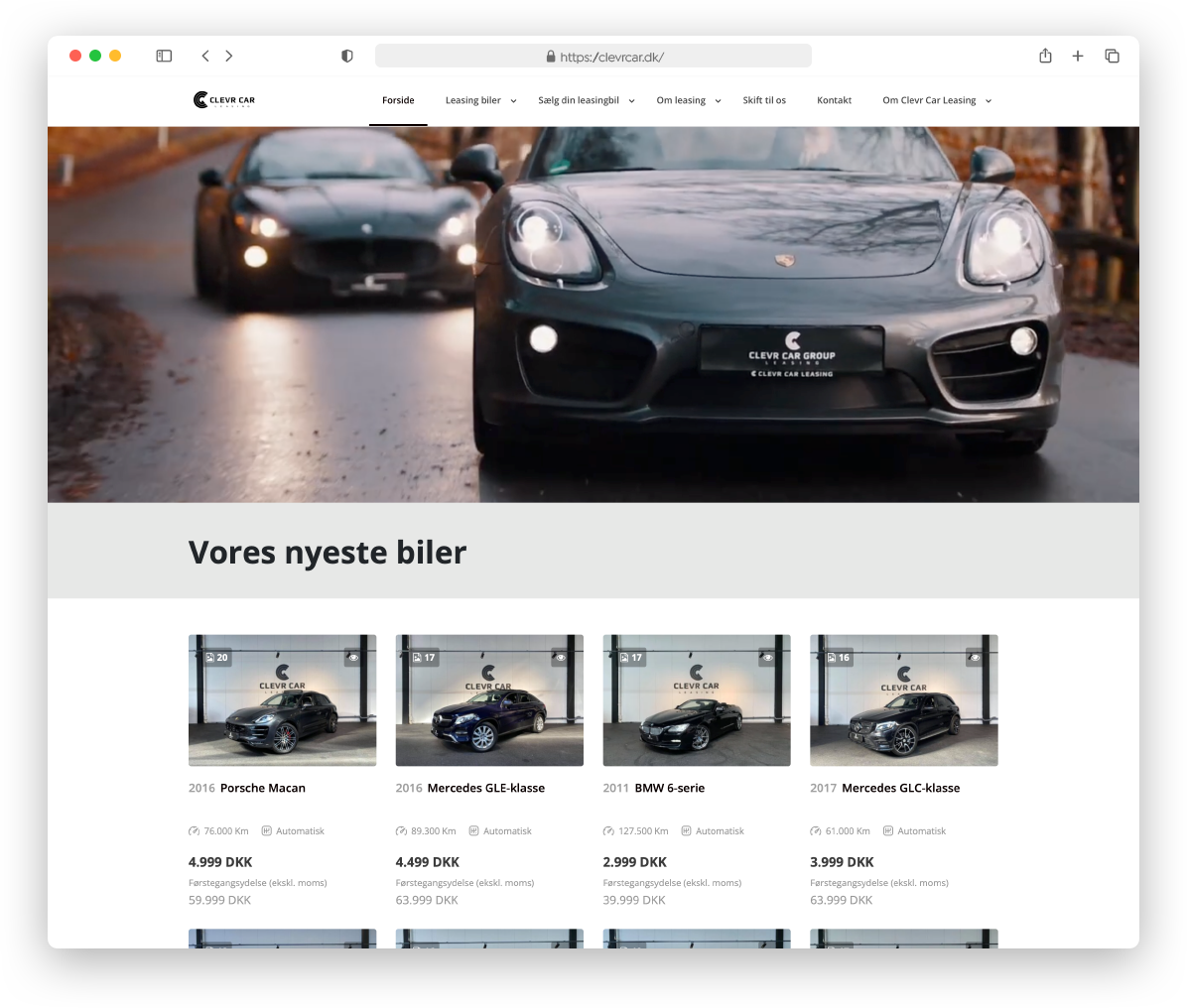
Task: Toggle the eye icon on Mercedes GLE-klasse
Action: pyautogui.click(x=560, y=658)
